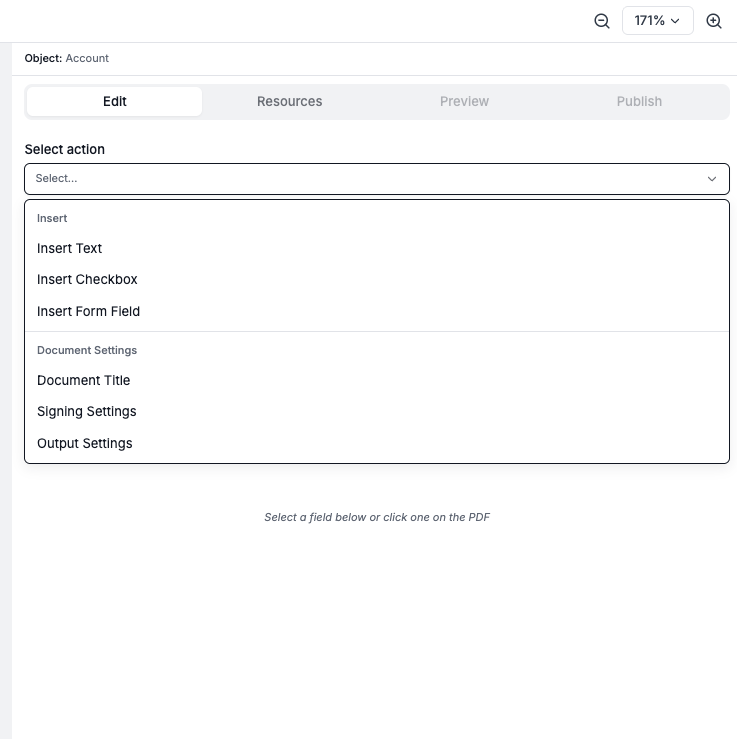This screenshot has height=739, width=737.
Task: Click the 'Select a field below' hint text
Action: click(377, 517)
